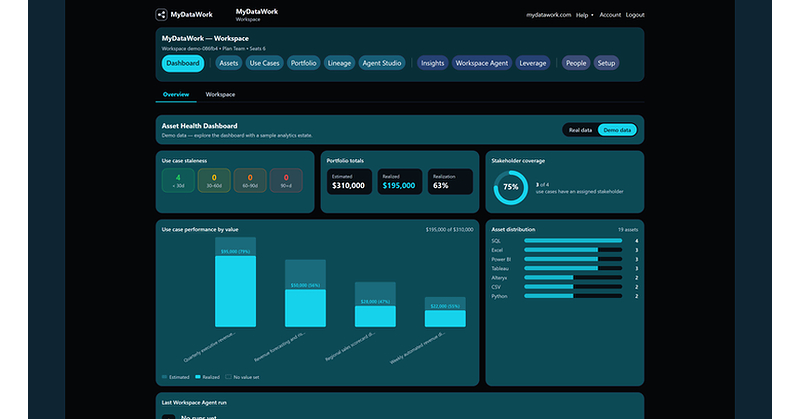Click '$195,000 of $310,000' chart summary
Viewport: 800px width, 419px height.
[449, 230]
